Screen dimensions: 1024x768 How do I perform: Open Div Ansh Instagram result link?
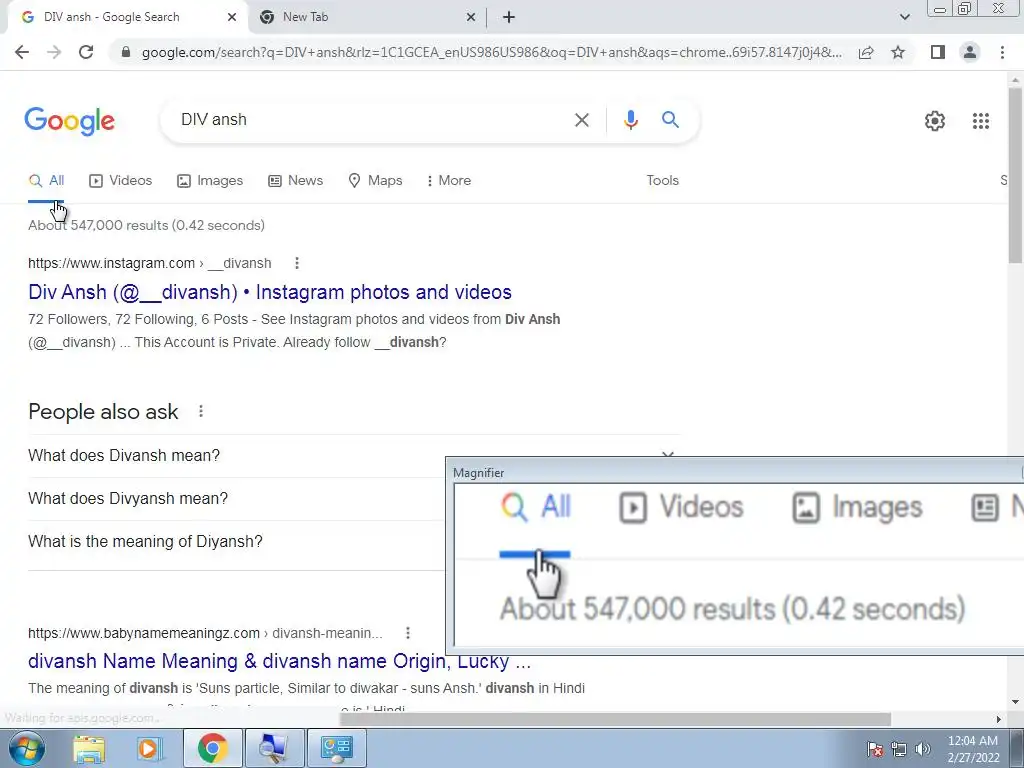point(270,292)
